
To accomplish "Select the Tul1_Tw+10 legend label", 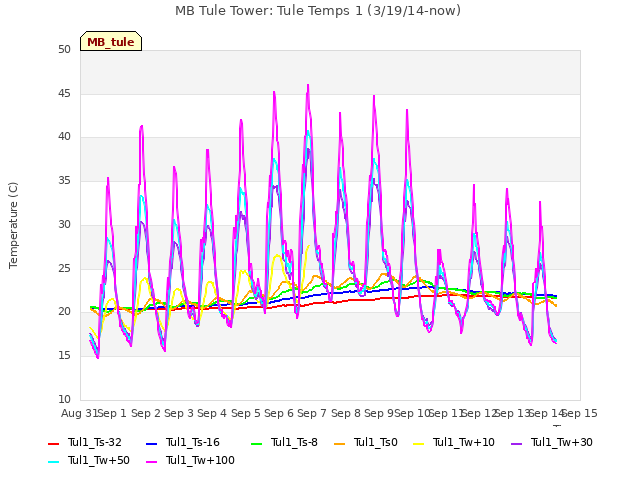I will (x=464, y=442).
